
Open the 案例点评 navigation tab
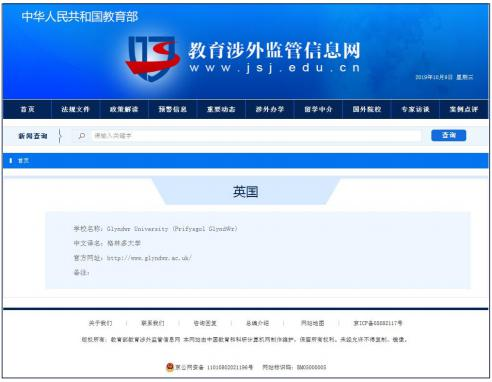pos(464,109)
